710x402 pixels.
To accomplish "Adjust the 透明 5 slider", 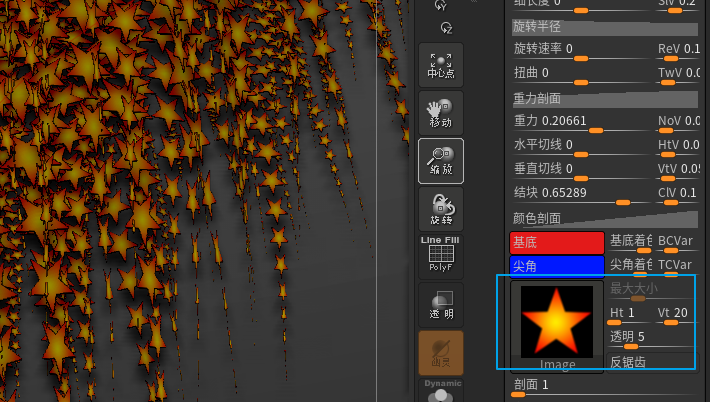I will 651,339.
